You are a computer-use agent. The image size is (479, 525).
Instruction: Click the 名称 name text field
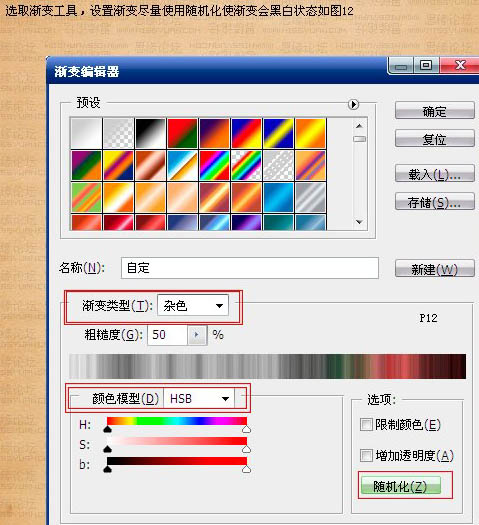250,268
